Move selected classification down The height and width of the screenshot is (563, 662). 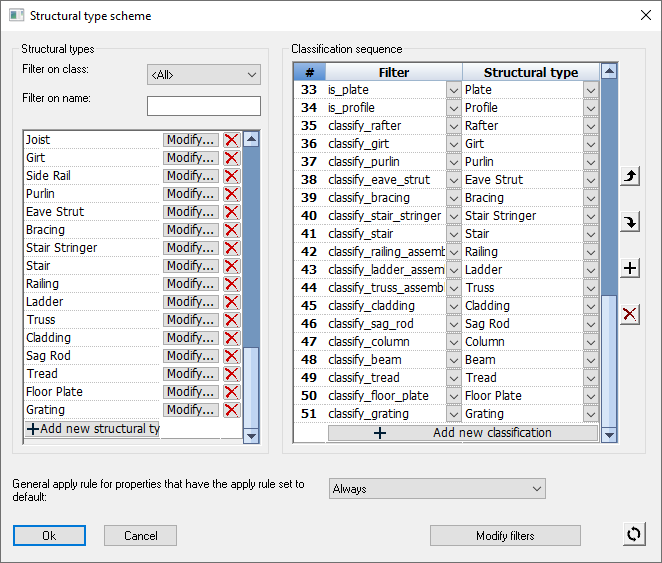tap(630, 222)
